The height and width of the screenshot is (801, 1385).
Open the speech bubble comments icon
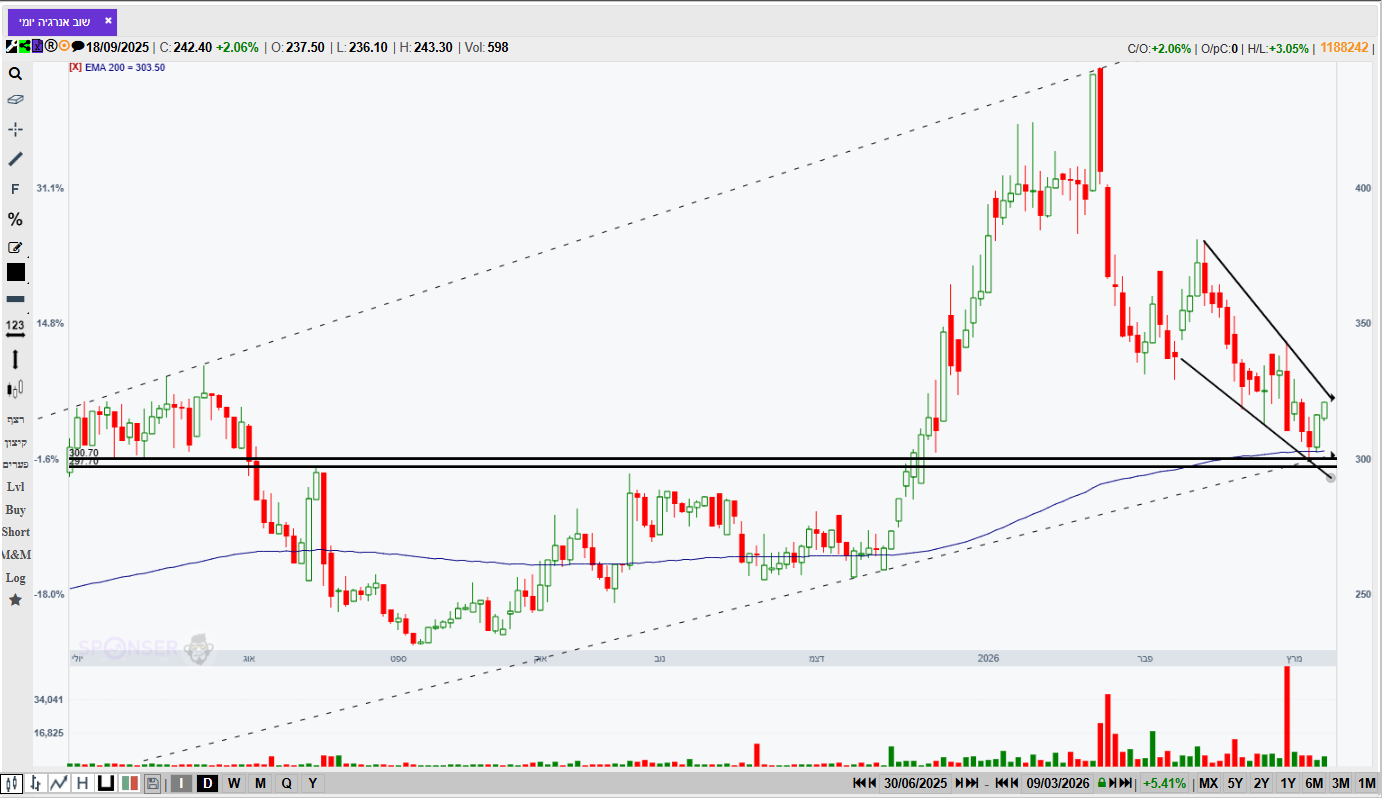pyautogui.click(x=78, y=46)
